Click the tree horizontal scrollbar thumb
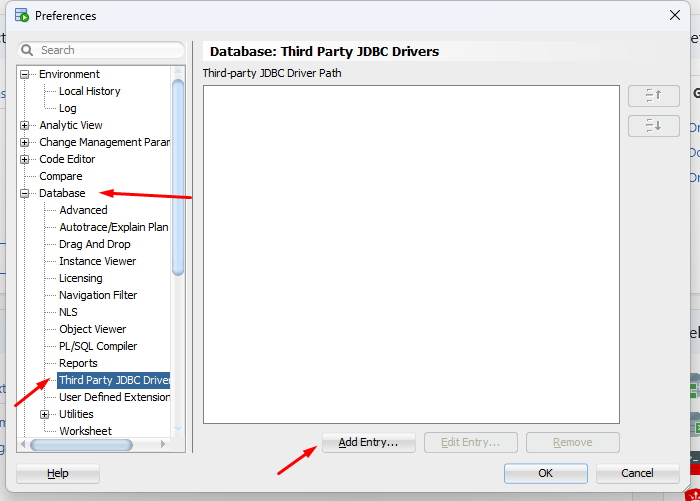The width and height of the screenshot is (700, 501). click(x=81, y=445)
